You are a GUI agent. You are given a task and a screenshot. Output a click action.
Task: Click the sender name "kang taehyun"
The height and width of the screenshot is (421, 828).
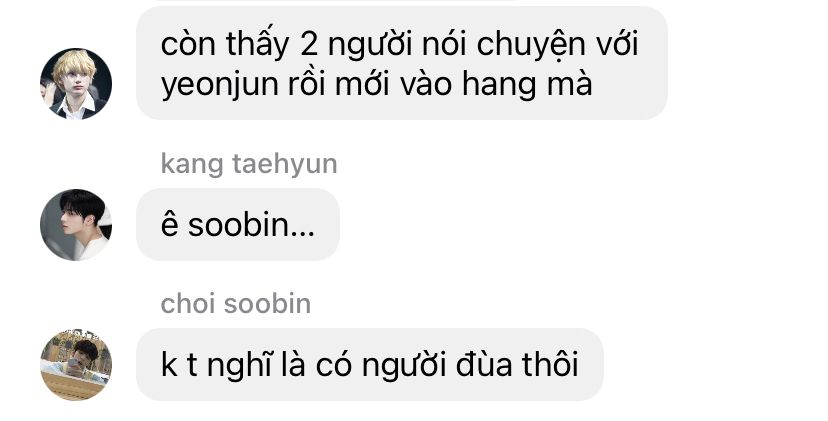coord(249,164)
